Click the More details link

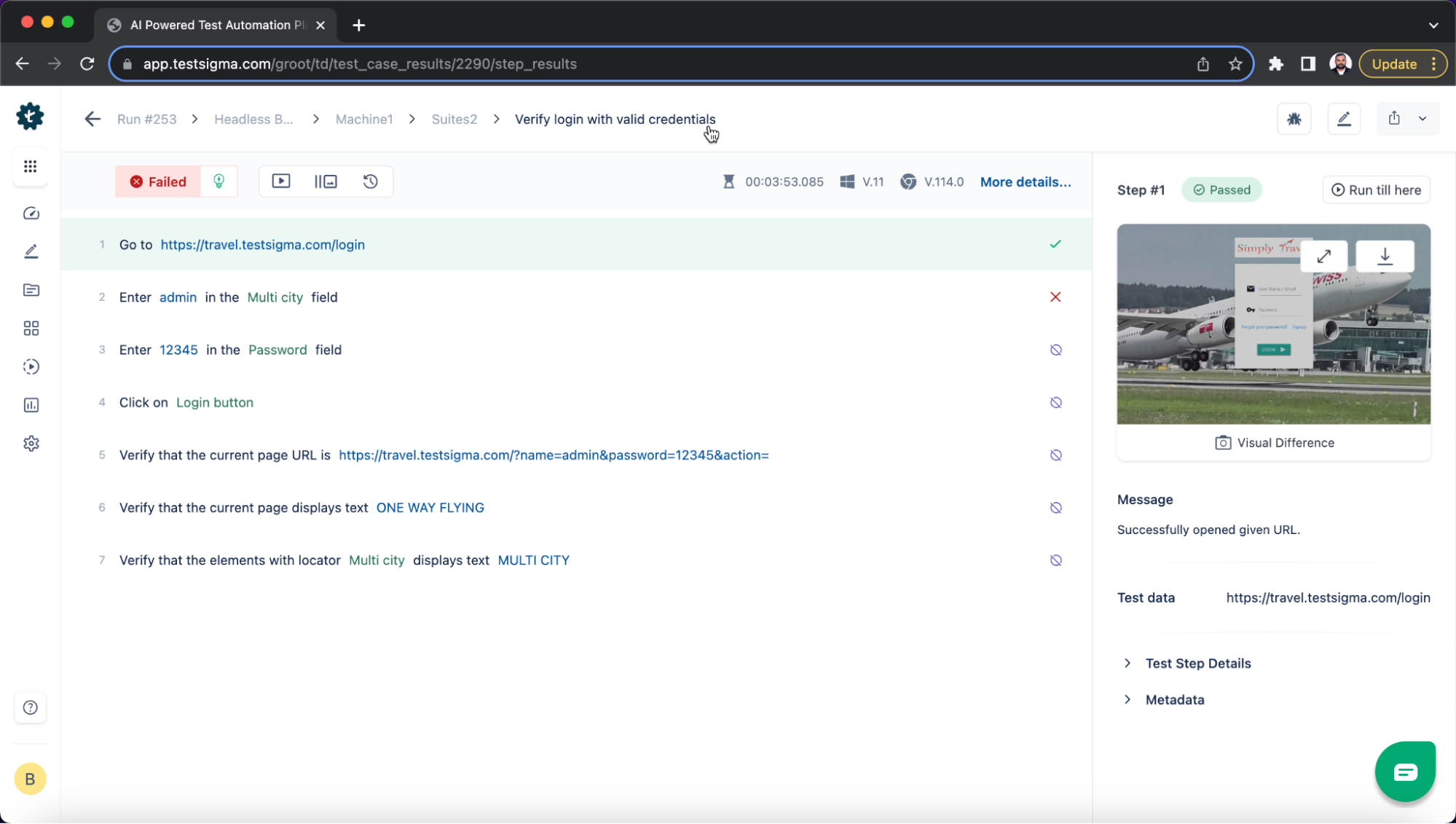tap(1026, 181)
